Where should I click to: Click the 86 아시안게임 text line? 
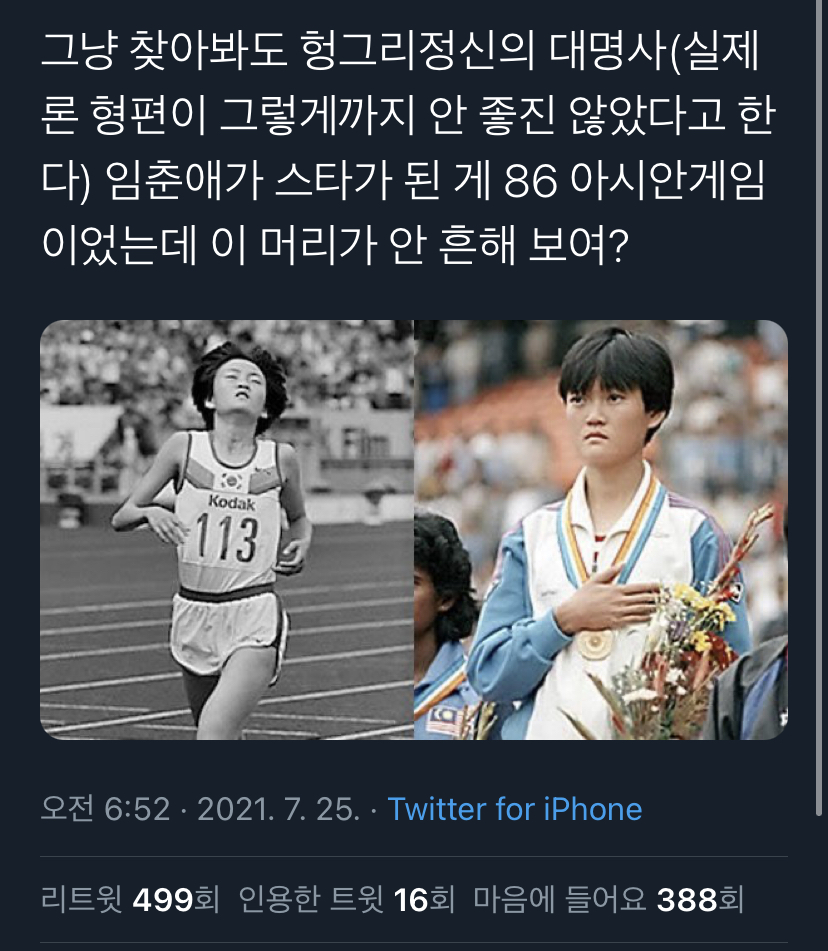403,181
